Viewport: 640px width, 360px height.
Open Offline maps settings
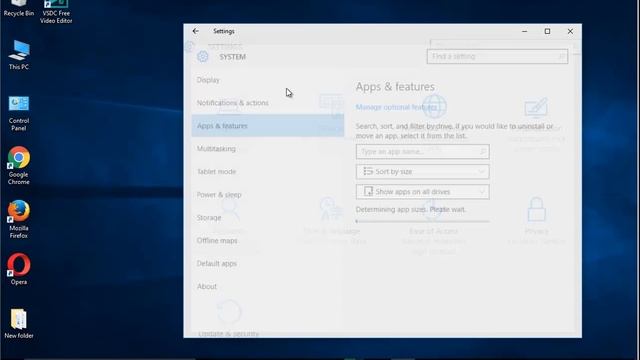coord(268,240)
